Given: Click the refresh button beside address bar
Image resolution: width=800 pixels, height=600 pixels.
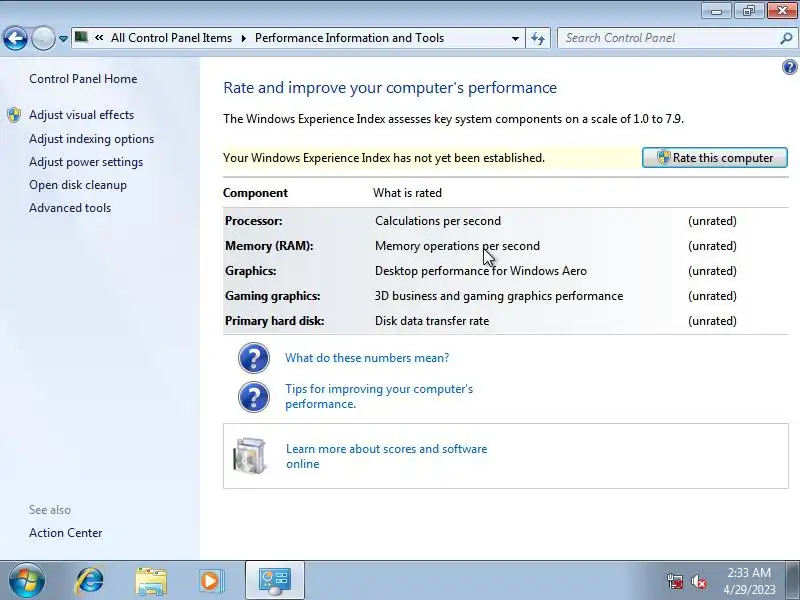Looking at the screenshot, I should coord(538,38).
